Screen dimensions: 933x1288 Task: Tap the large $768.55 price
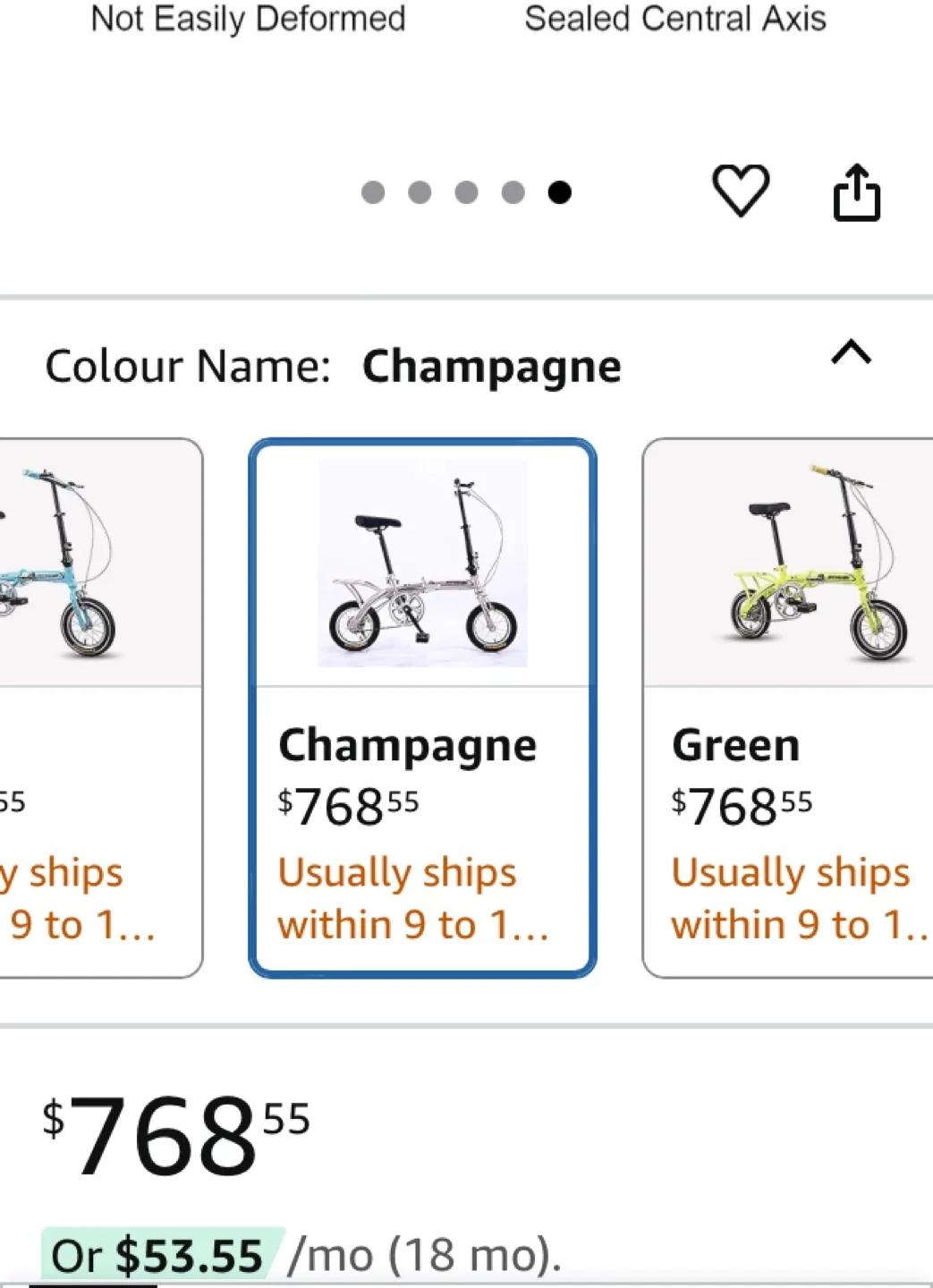point(176,1136)
